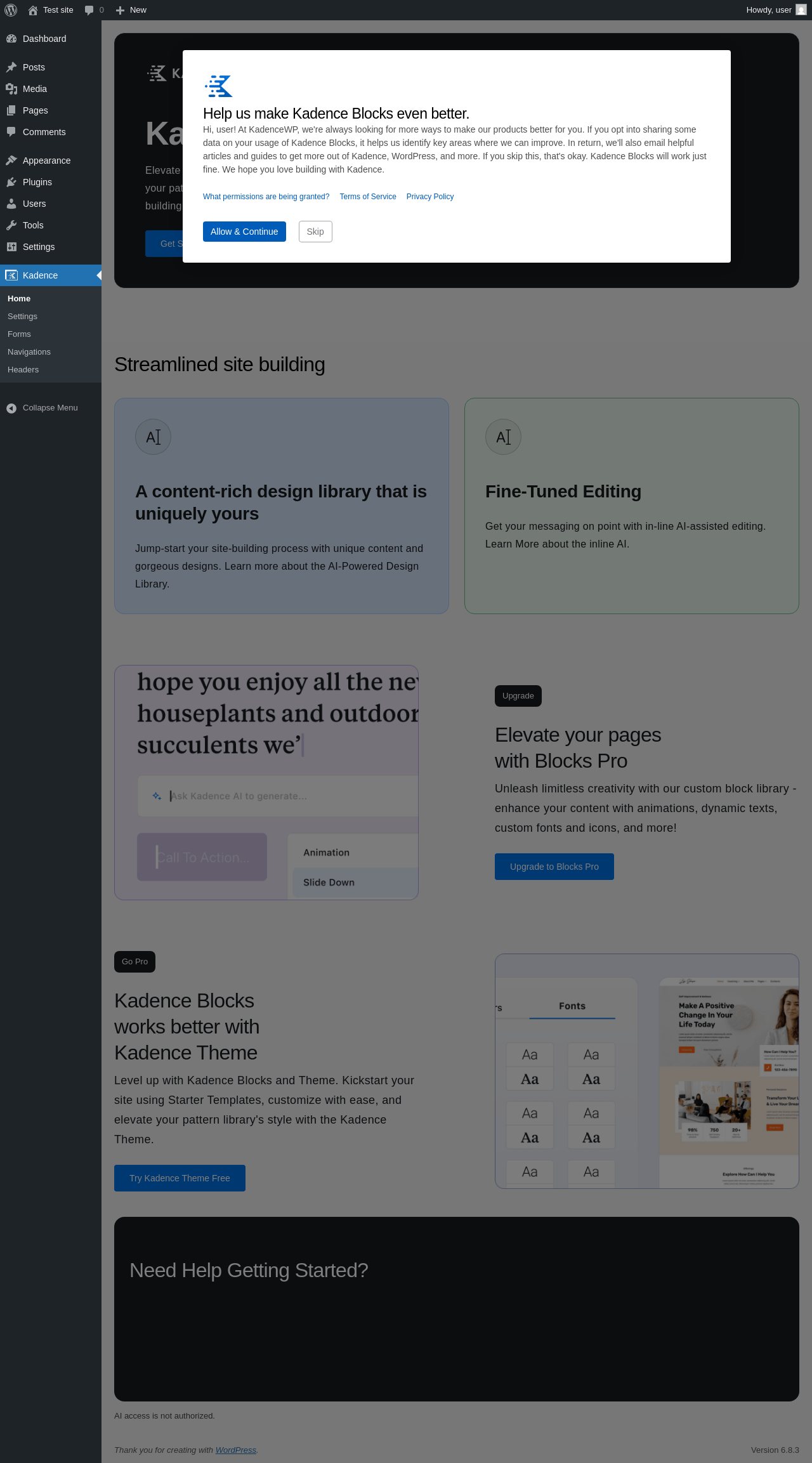Click the Users person icon

(x=11, y=204)
